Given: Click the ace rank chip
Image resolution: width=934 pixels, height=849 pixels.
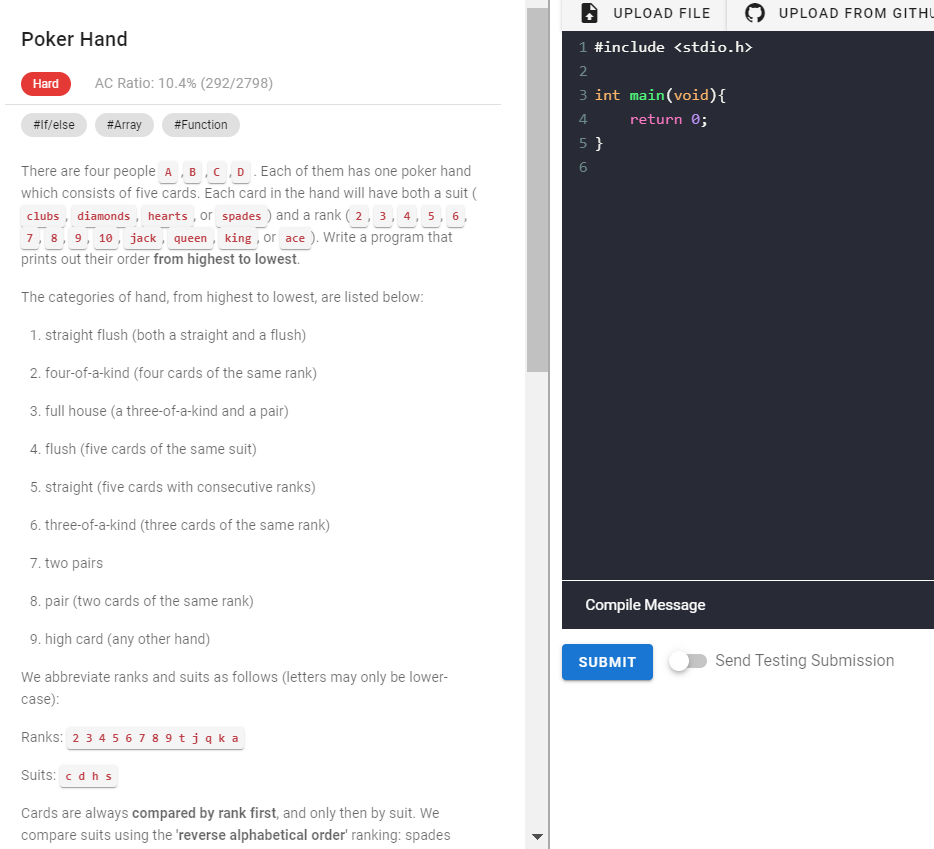Looking at the screenshot, I should coord(295,238).
